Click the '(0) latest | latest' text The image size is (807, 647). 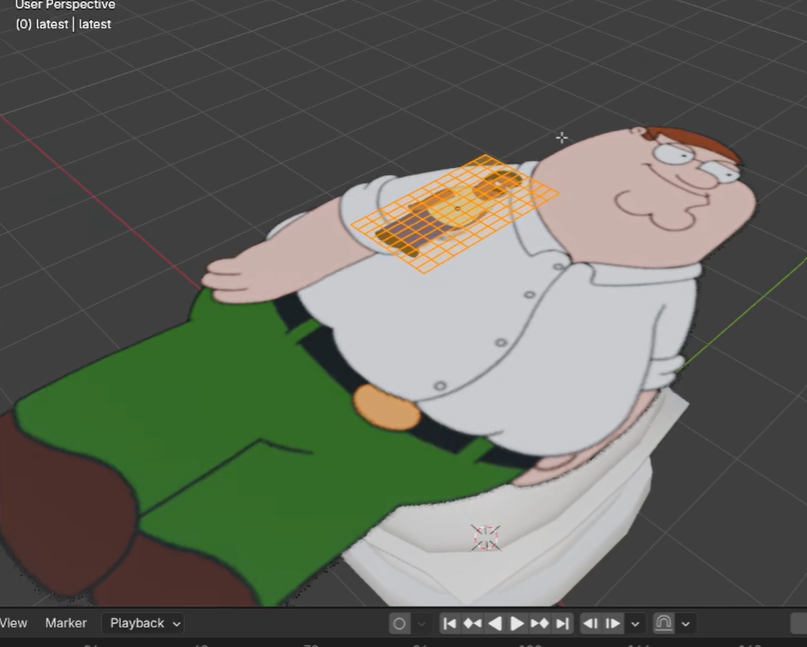point(63,24)
